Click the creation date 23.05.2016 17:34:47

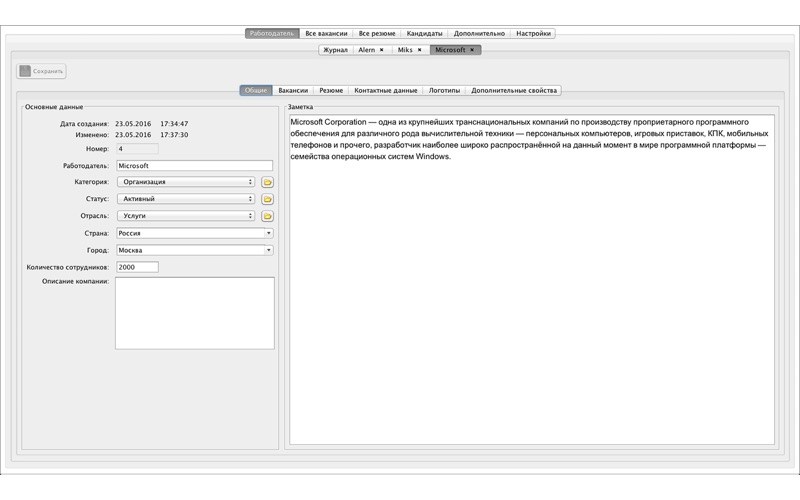[x=152, y=124]
